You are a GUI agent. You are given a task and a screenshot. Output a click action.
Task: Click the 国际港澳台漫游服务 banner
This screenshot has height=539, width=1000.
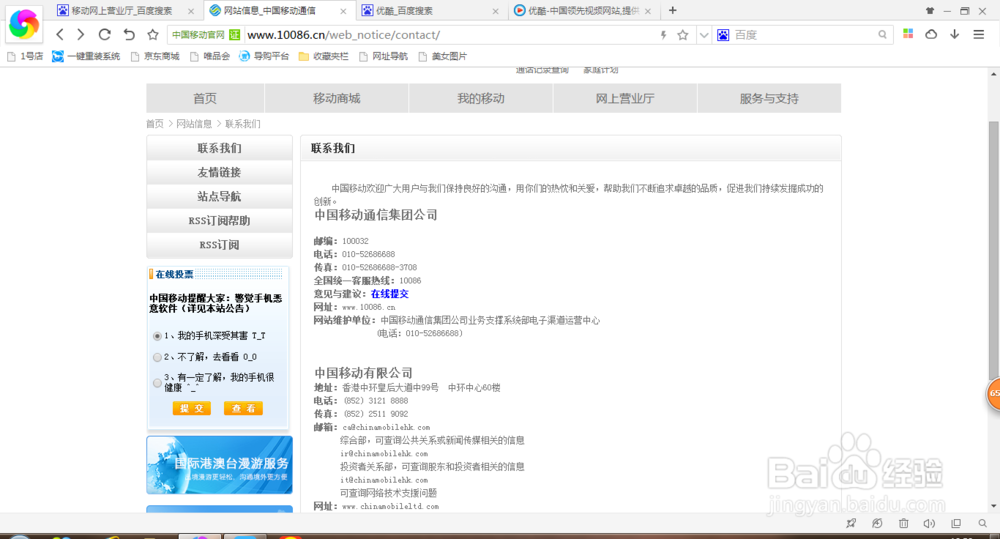click(x=219, y=465)
